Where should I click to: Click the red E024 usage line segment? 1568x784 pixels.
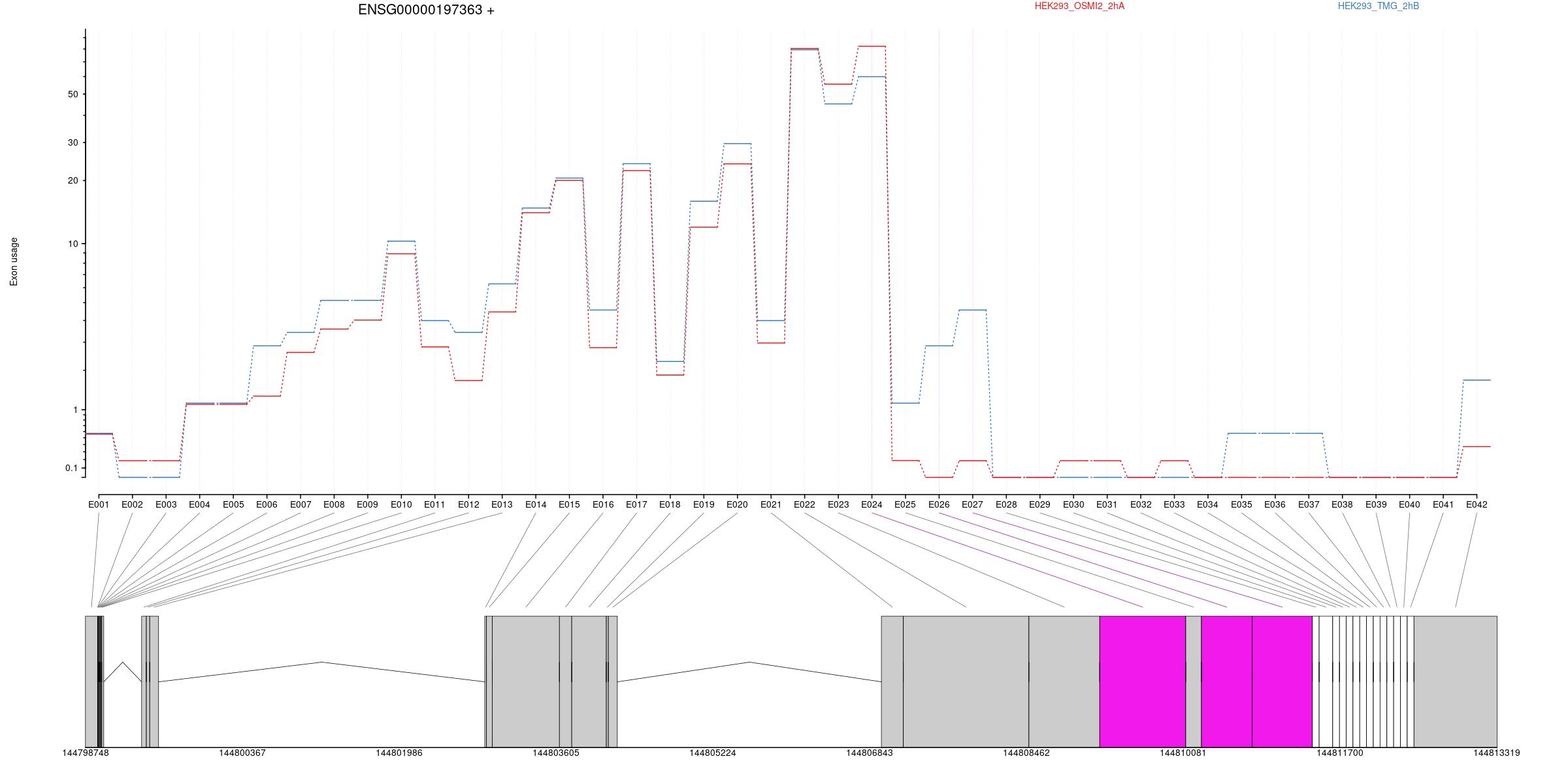coord(872,46)
